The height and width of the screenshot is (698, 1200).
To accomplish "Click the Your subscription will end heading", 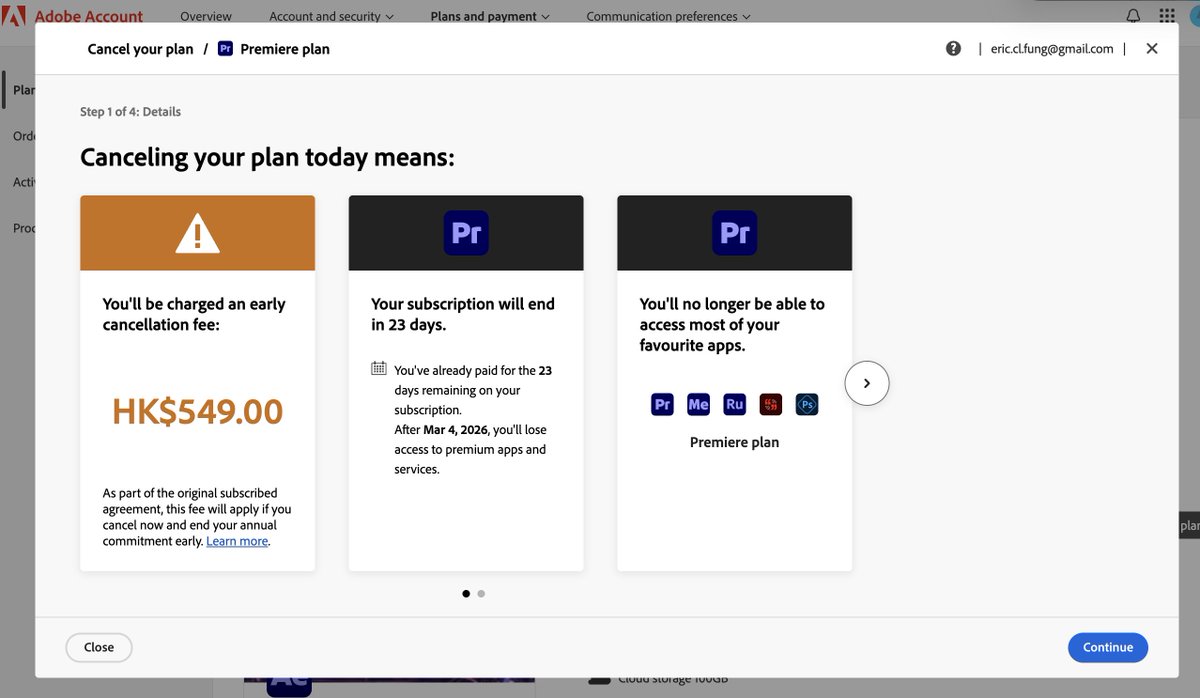I will pyautogui.click(x=462, y=314).
